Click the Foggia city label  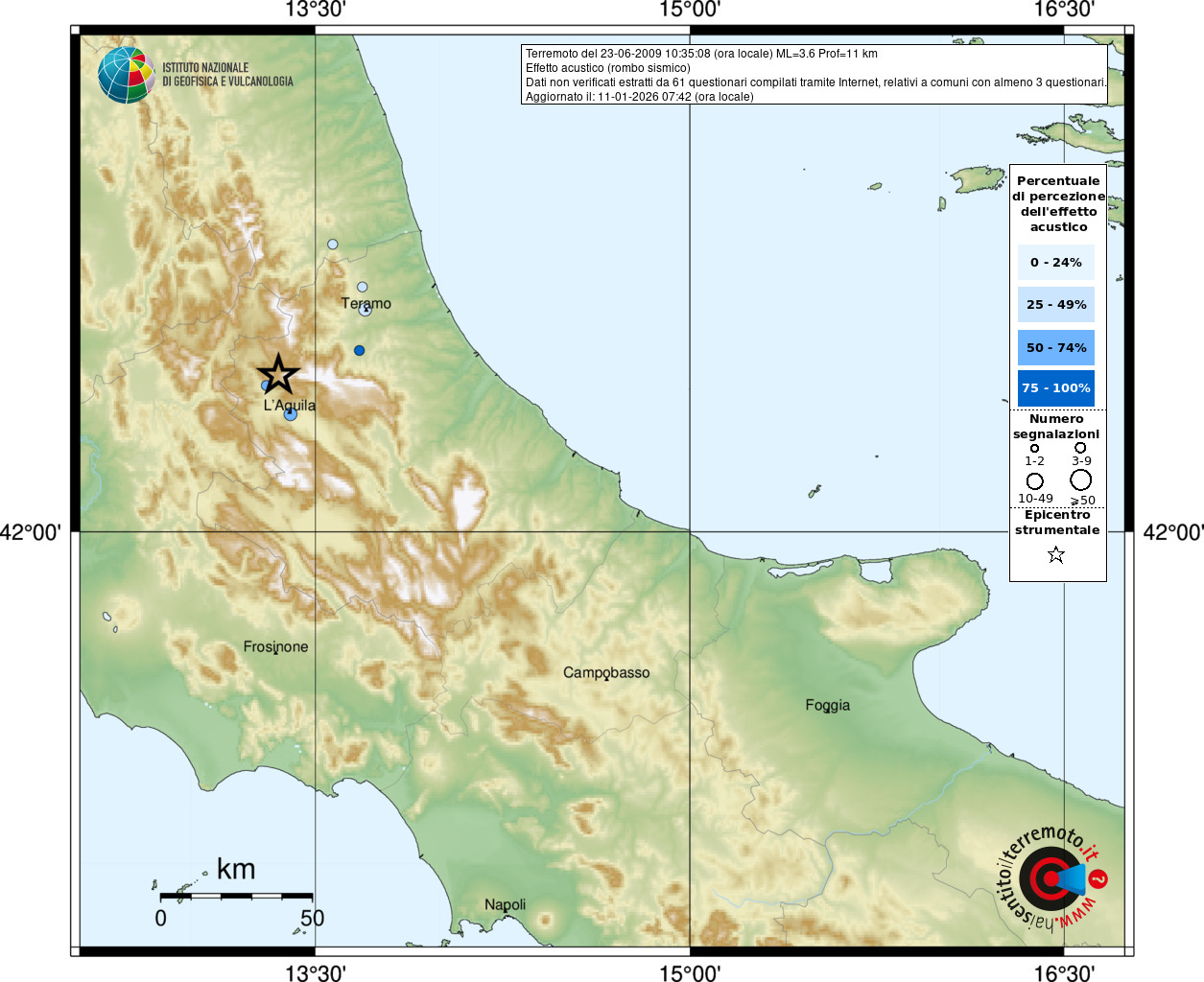pyautogui.click(x=828, y=705)
